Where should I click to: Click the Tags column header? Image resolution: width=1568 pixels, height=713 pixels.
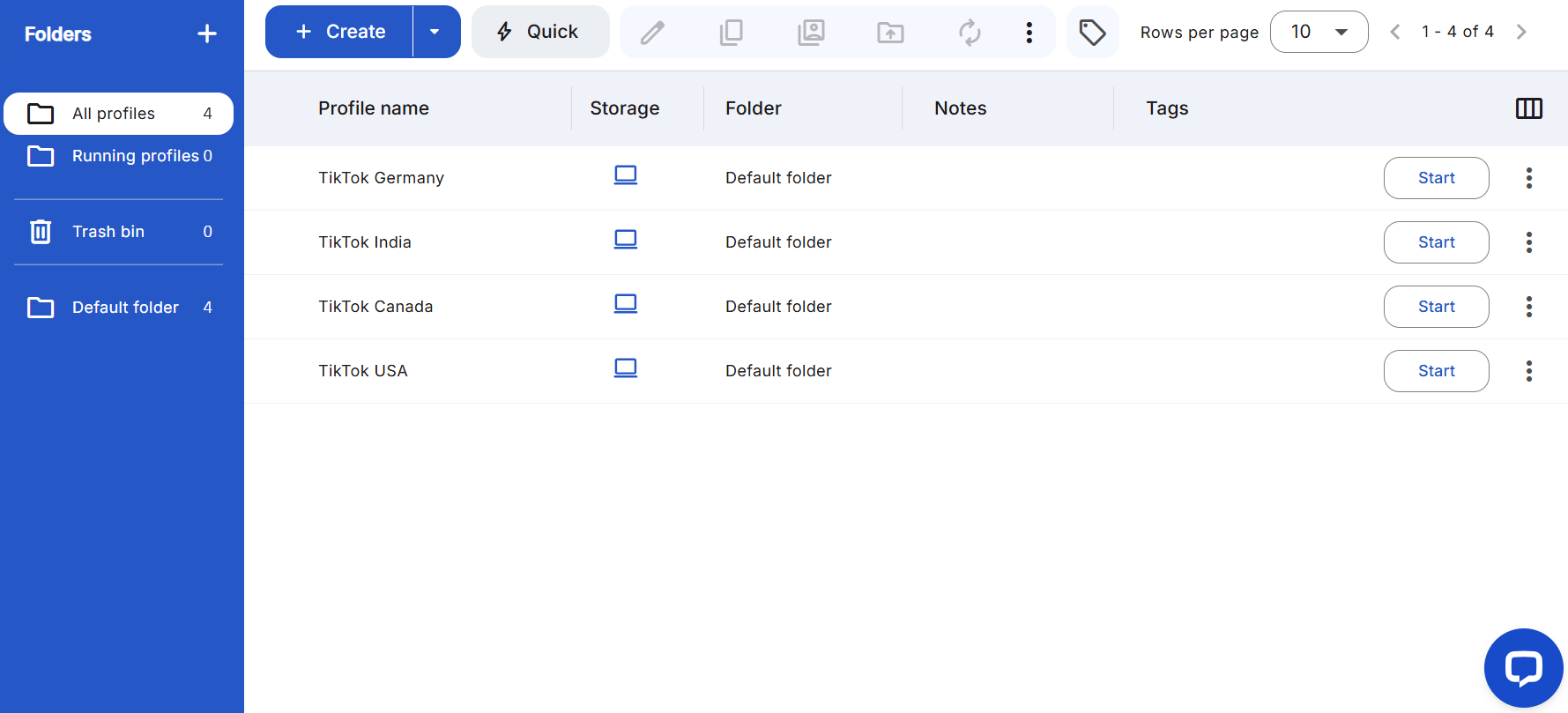click(x=1168, y=108)
